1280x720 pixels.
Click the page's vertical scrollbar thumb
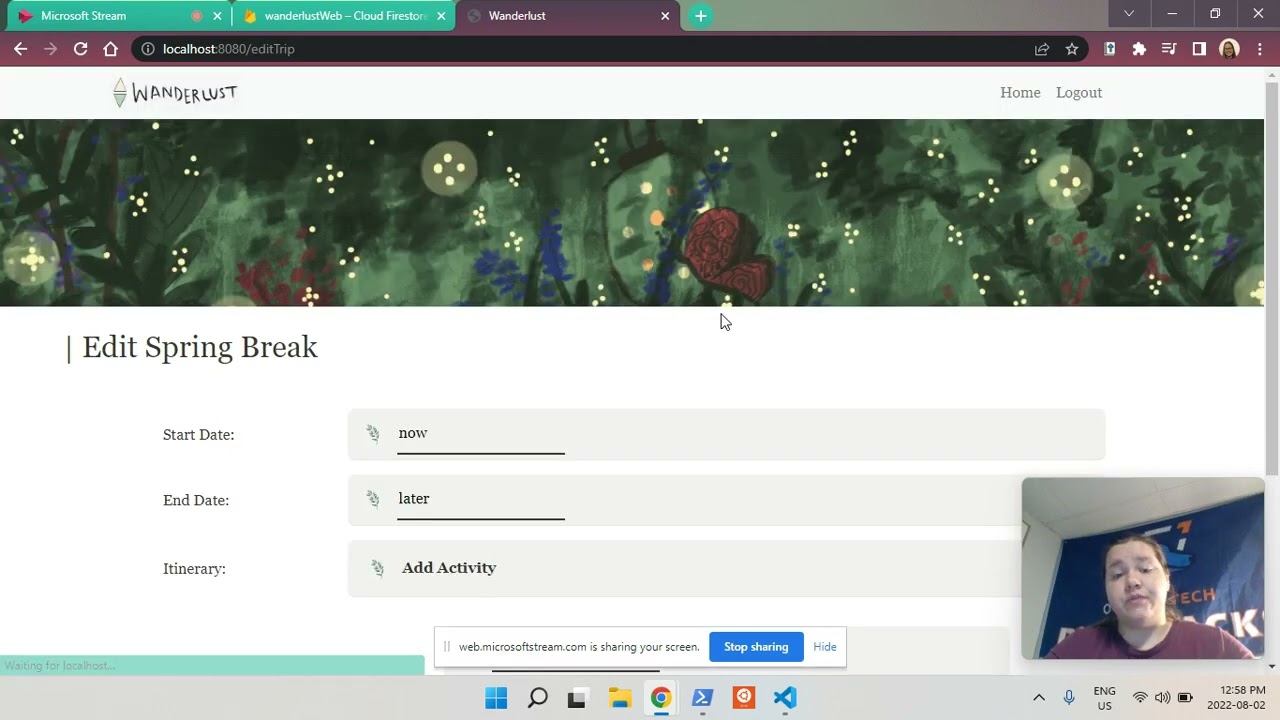pos(1272,278)
